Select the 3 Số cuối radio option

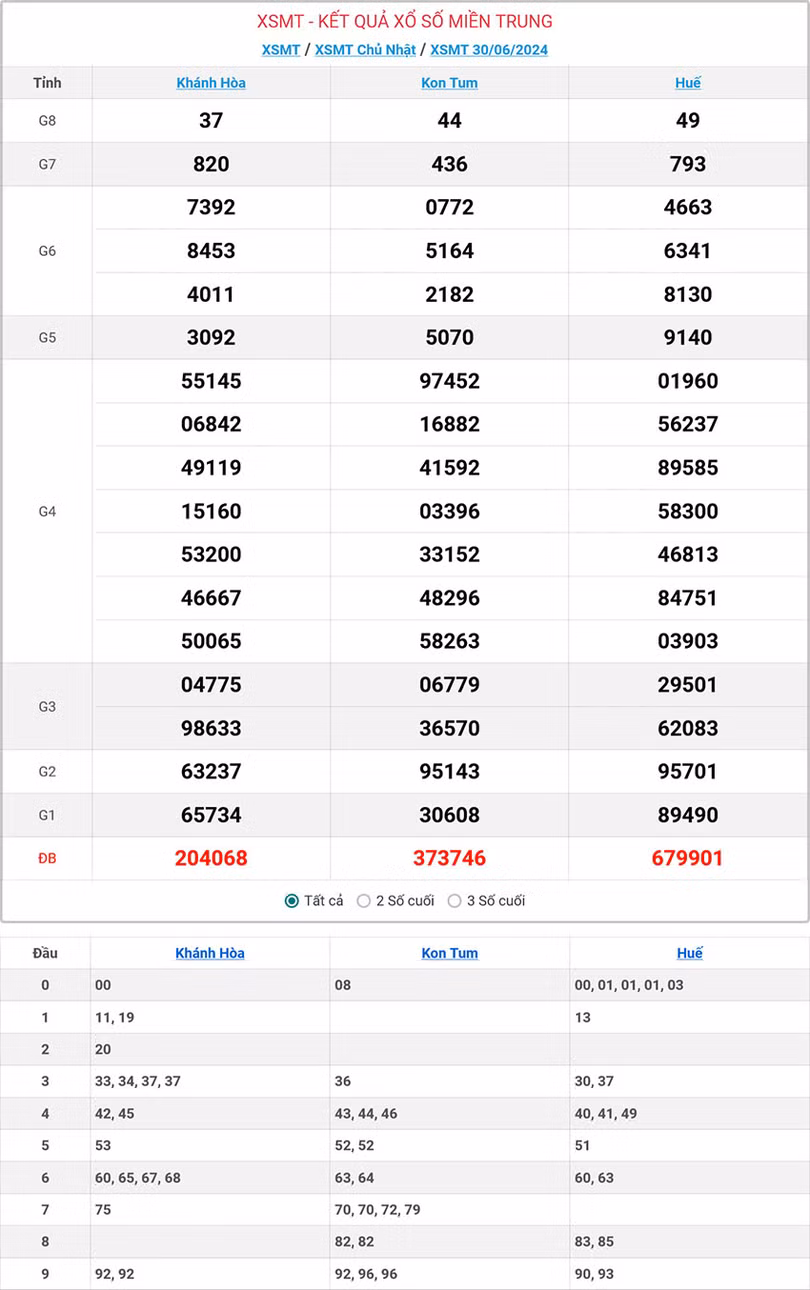tap(455, 901)
